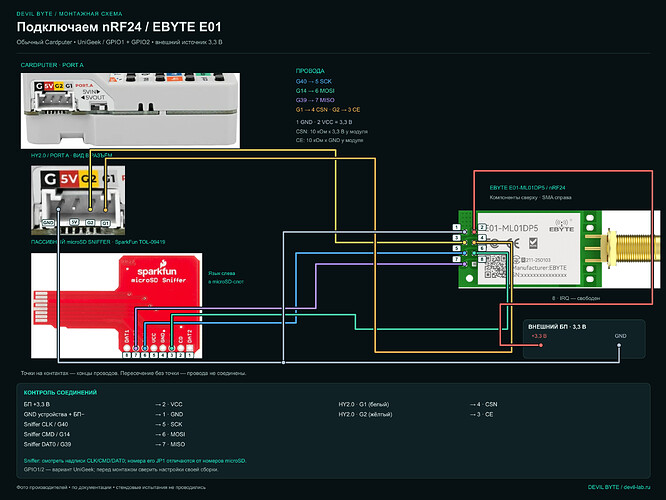Click pin number 2 label on EBYTE module

pyautogui.click(x=482, y=227)
